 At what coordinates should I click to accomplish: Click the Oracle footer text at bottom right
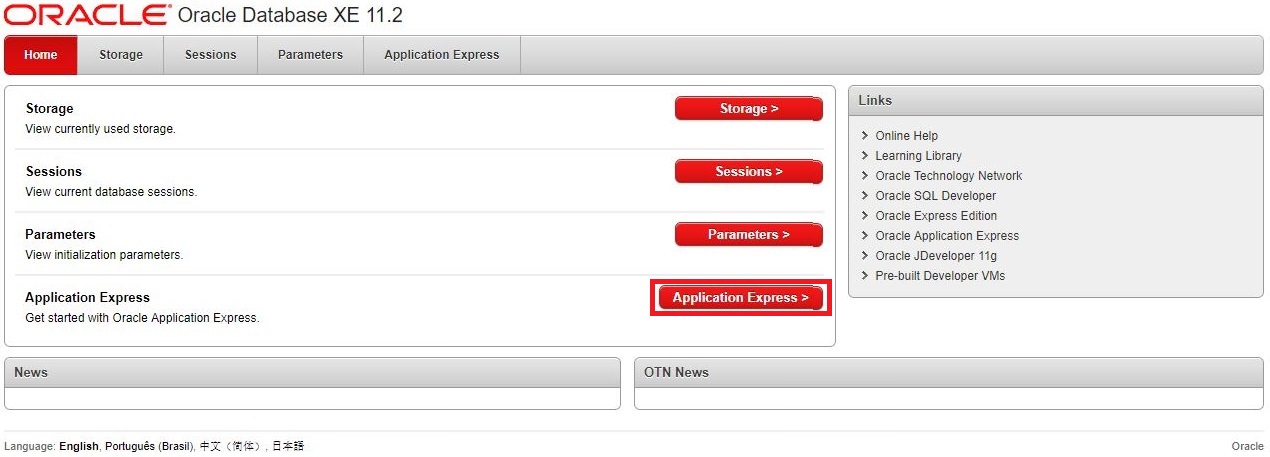click(1247, 446)
